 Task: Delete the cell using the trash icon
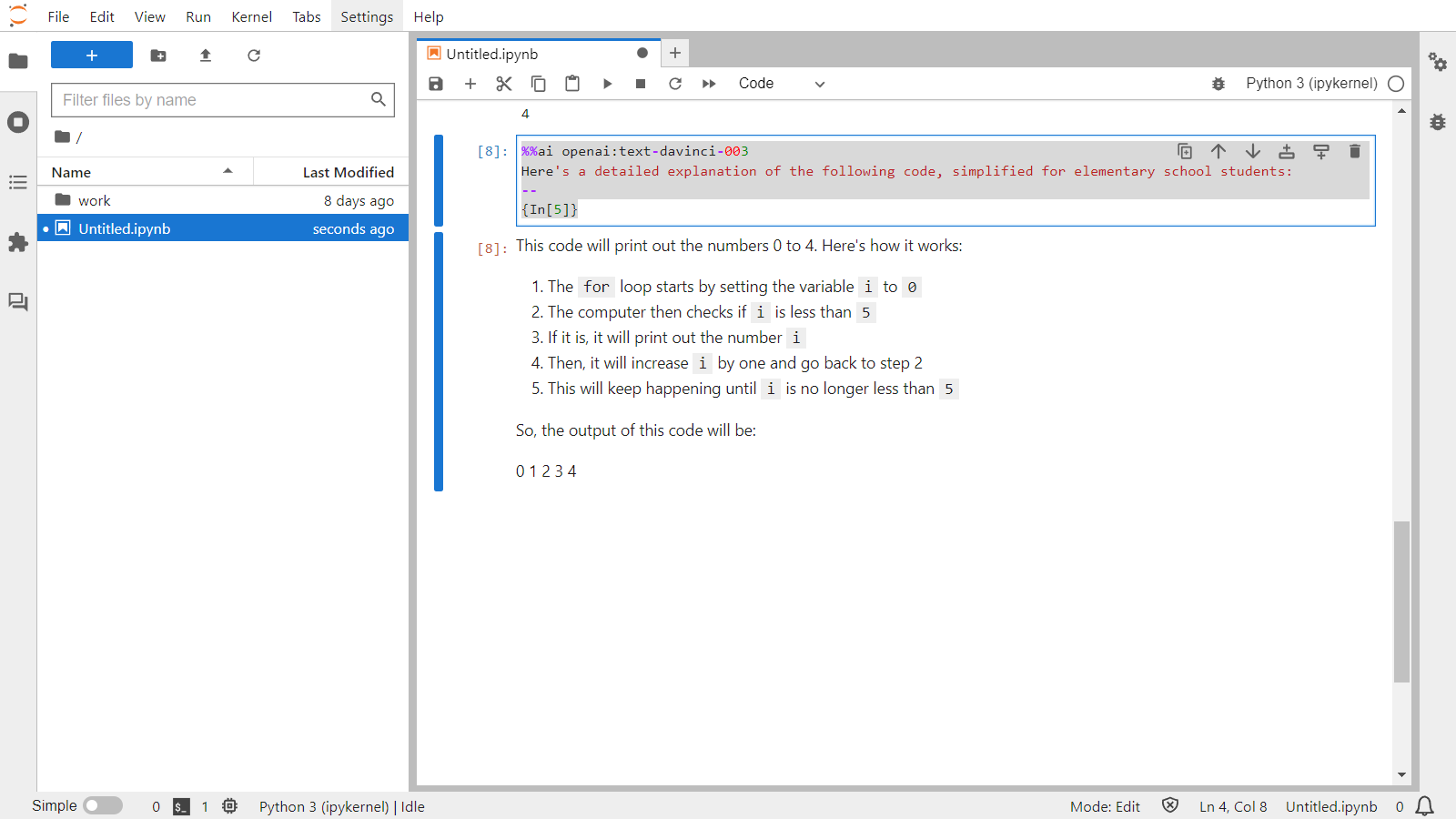(x=1354, y=151)
